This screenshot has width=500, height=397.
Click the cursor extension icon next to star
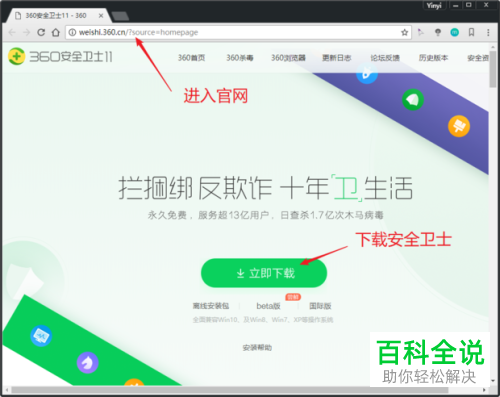421,32
